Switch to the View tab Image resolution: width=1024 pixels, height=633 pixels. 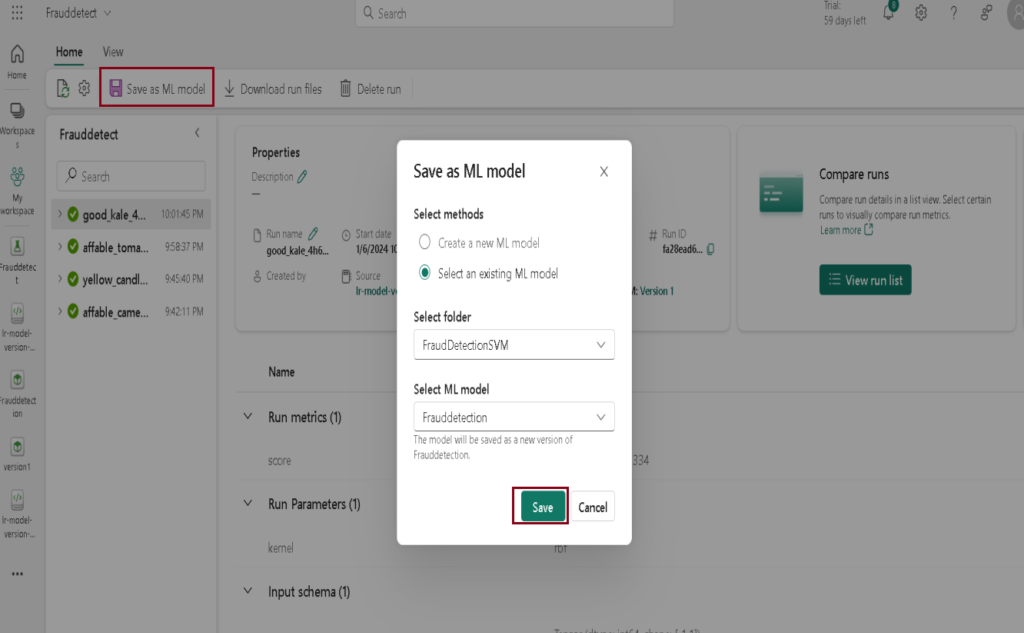[113, 52]
